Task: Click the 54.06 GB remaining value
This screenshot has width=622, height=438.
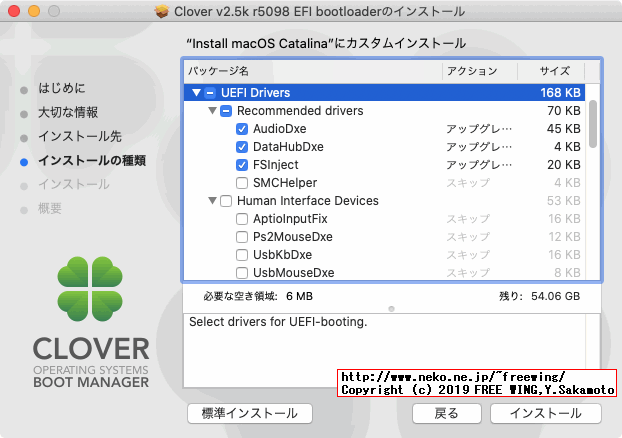Action: [x=555, y=296]
